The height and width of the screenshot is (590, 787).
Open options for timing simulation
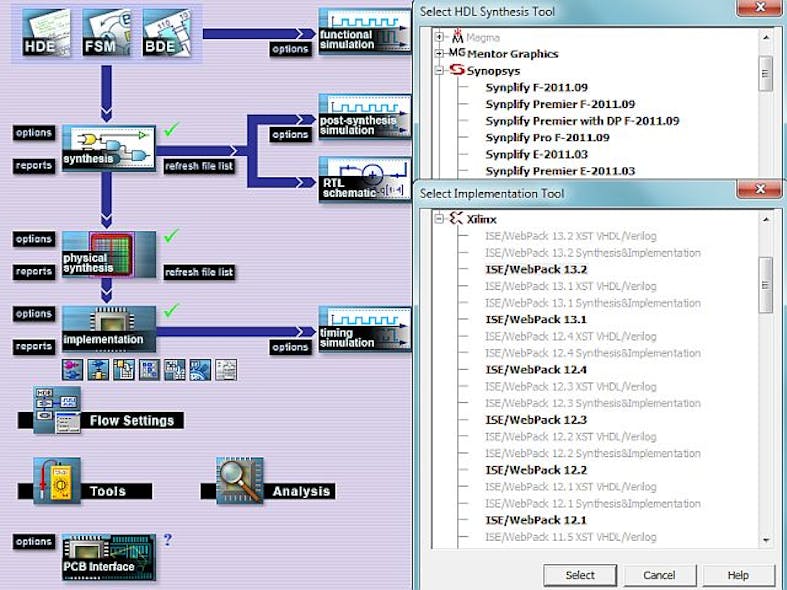click(x=290, y=347)
